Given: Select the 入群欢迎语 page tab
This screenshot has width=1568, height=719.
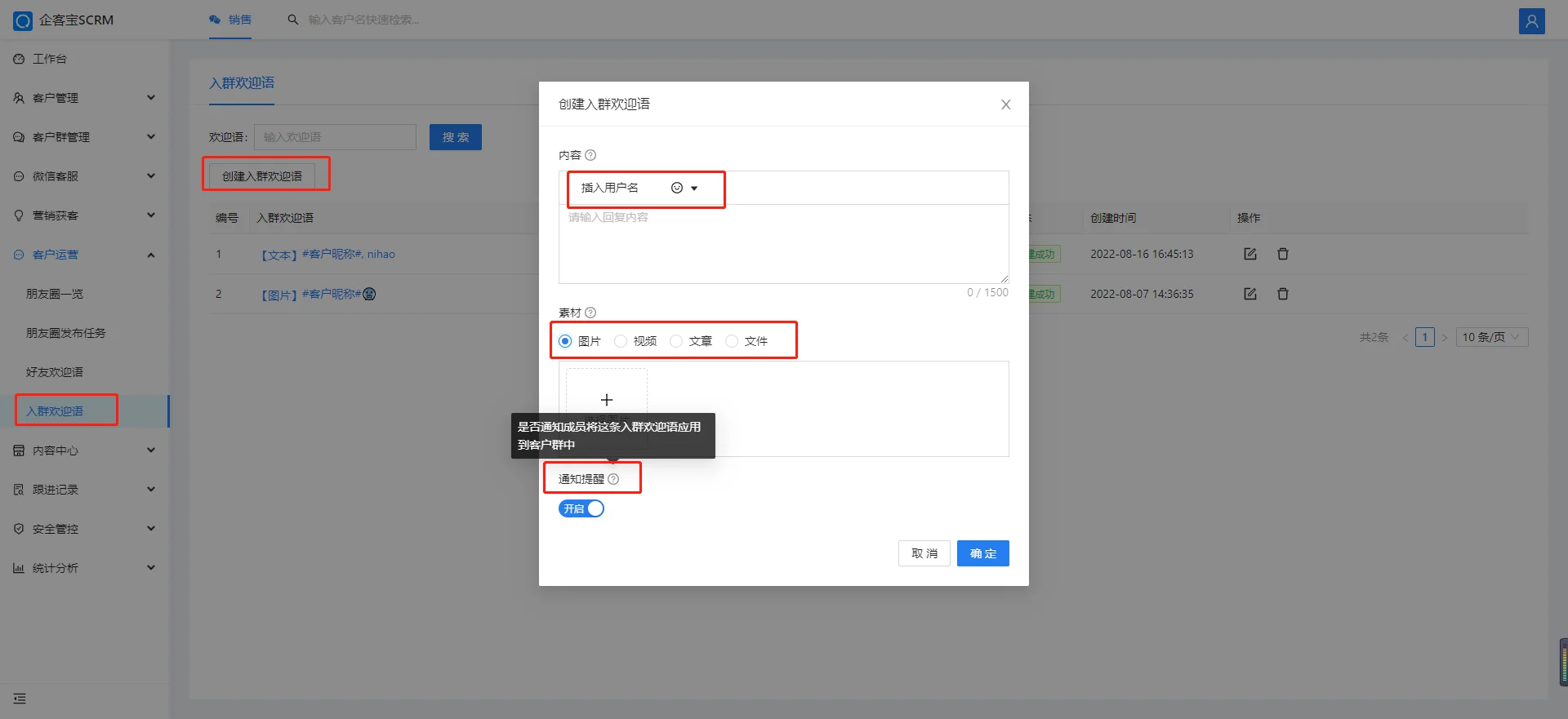Looking at the screenshot, I should coord(242,83).
